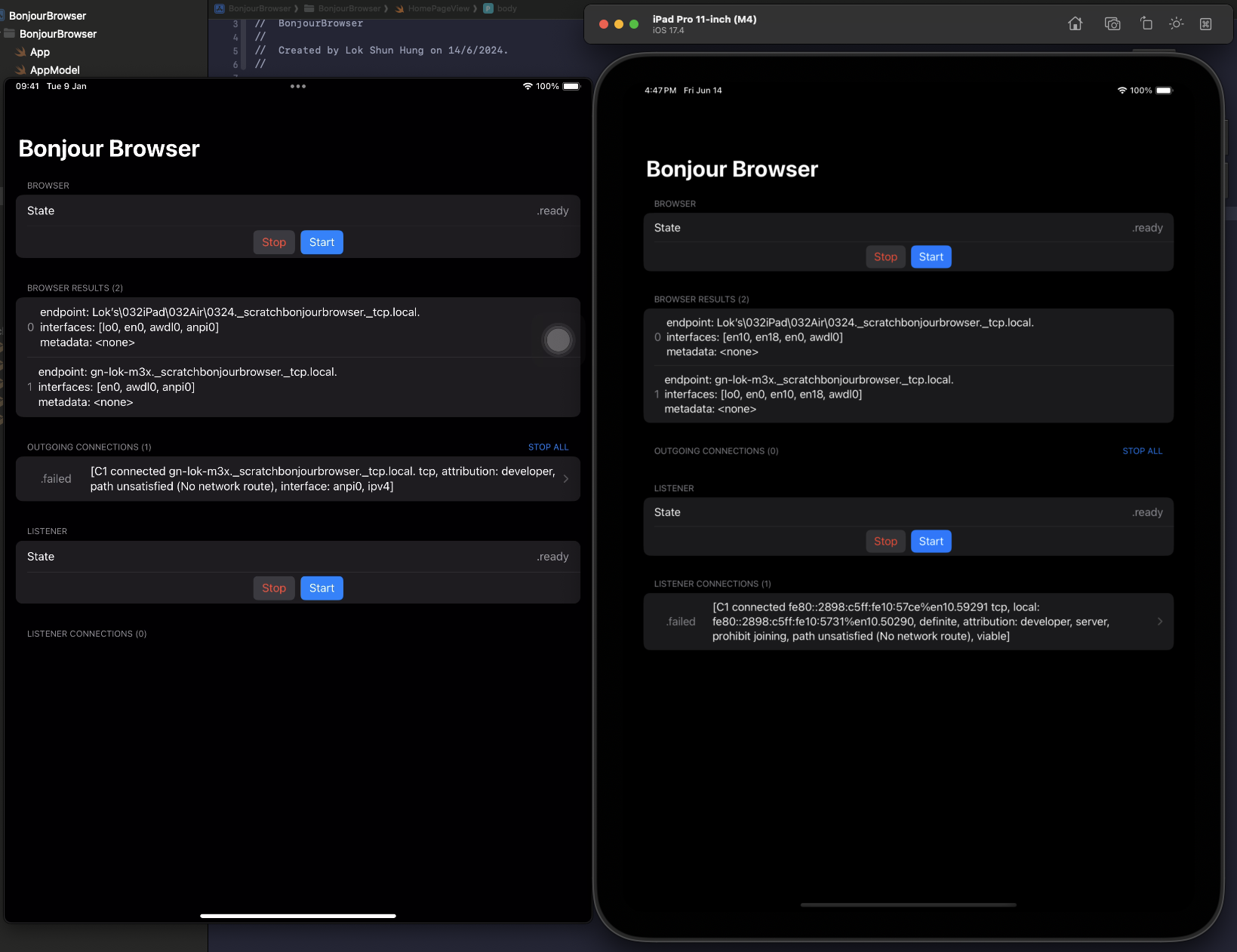Click Wi-Fi status icon on left iPad

coord(528,86)
